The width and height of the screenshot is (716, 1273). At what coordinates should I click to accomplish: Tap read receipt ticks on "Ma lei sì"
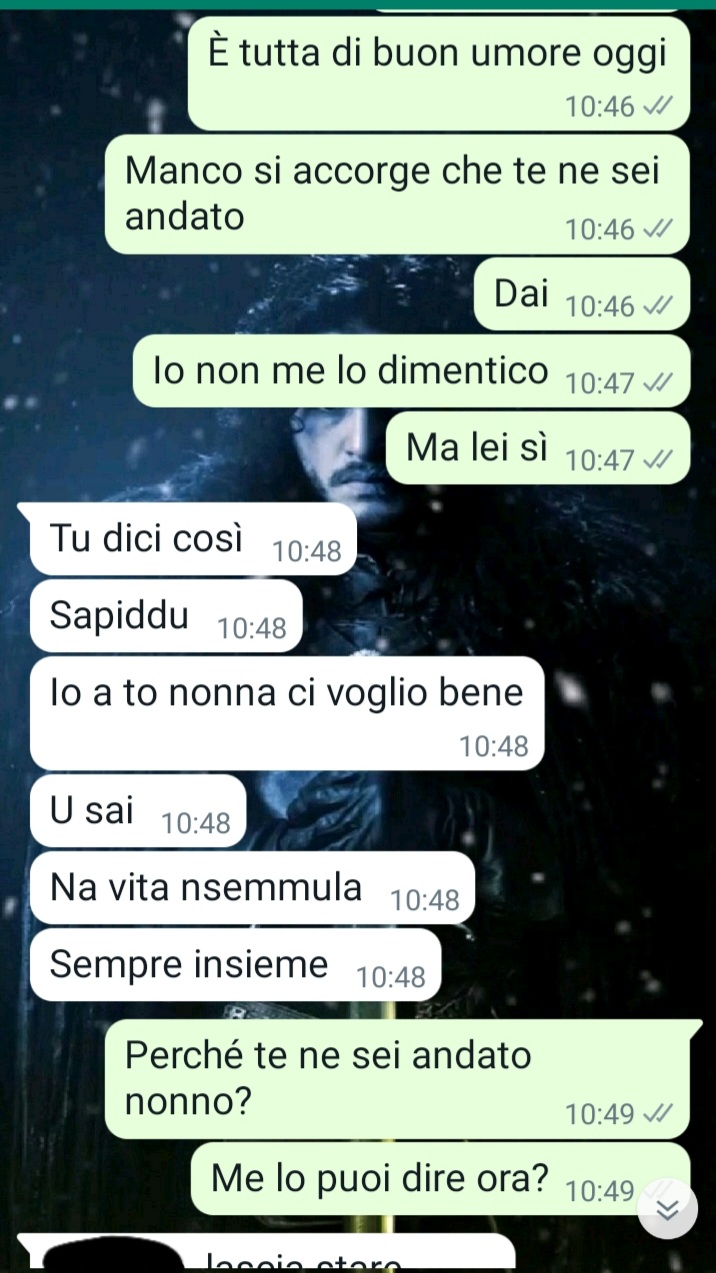click(x=657, y=461)
